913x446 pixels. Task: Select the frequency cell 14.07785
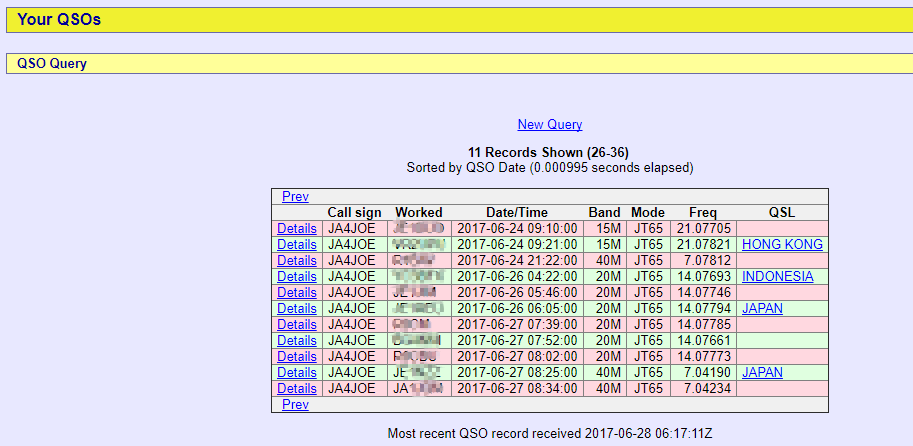point(703,324)
